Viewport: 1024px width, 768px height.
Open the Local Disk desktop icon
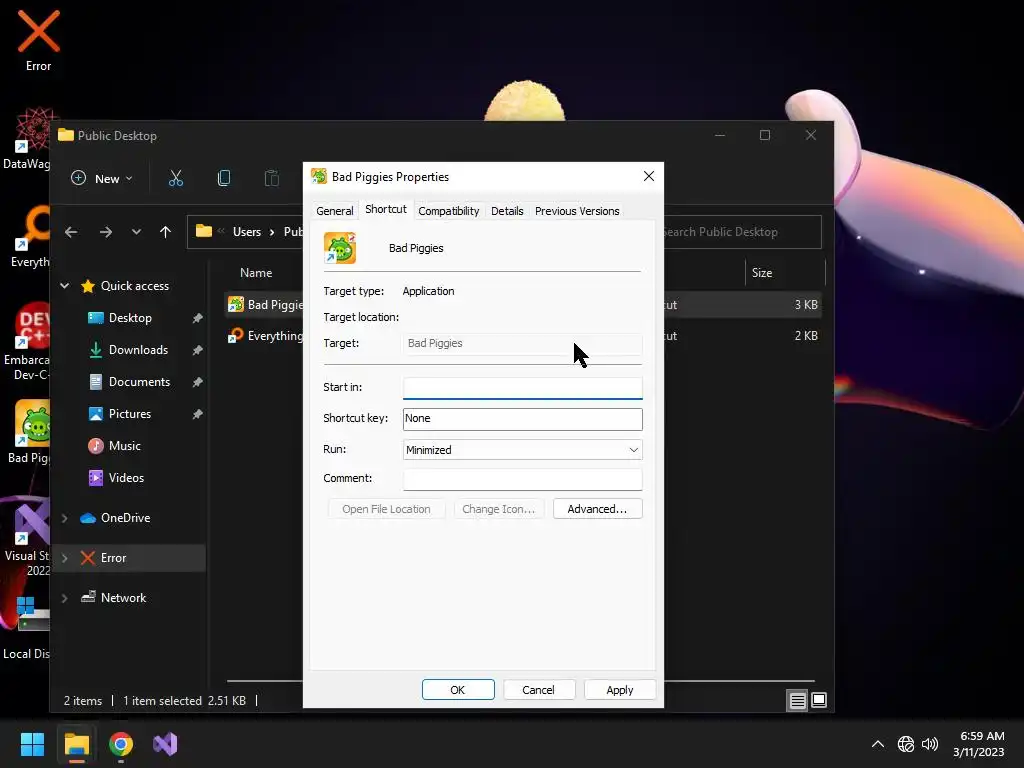26,627
